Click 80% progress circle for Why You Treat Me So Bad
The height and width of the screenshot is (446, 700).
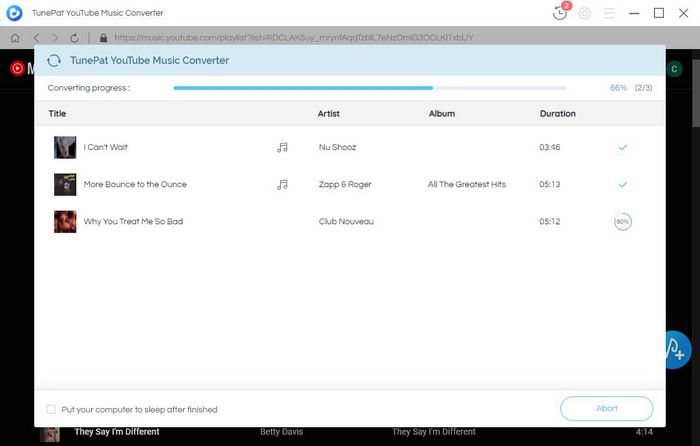click(x=623, y=221)
